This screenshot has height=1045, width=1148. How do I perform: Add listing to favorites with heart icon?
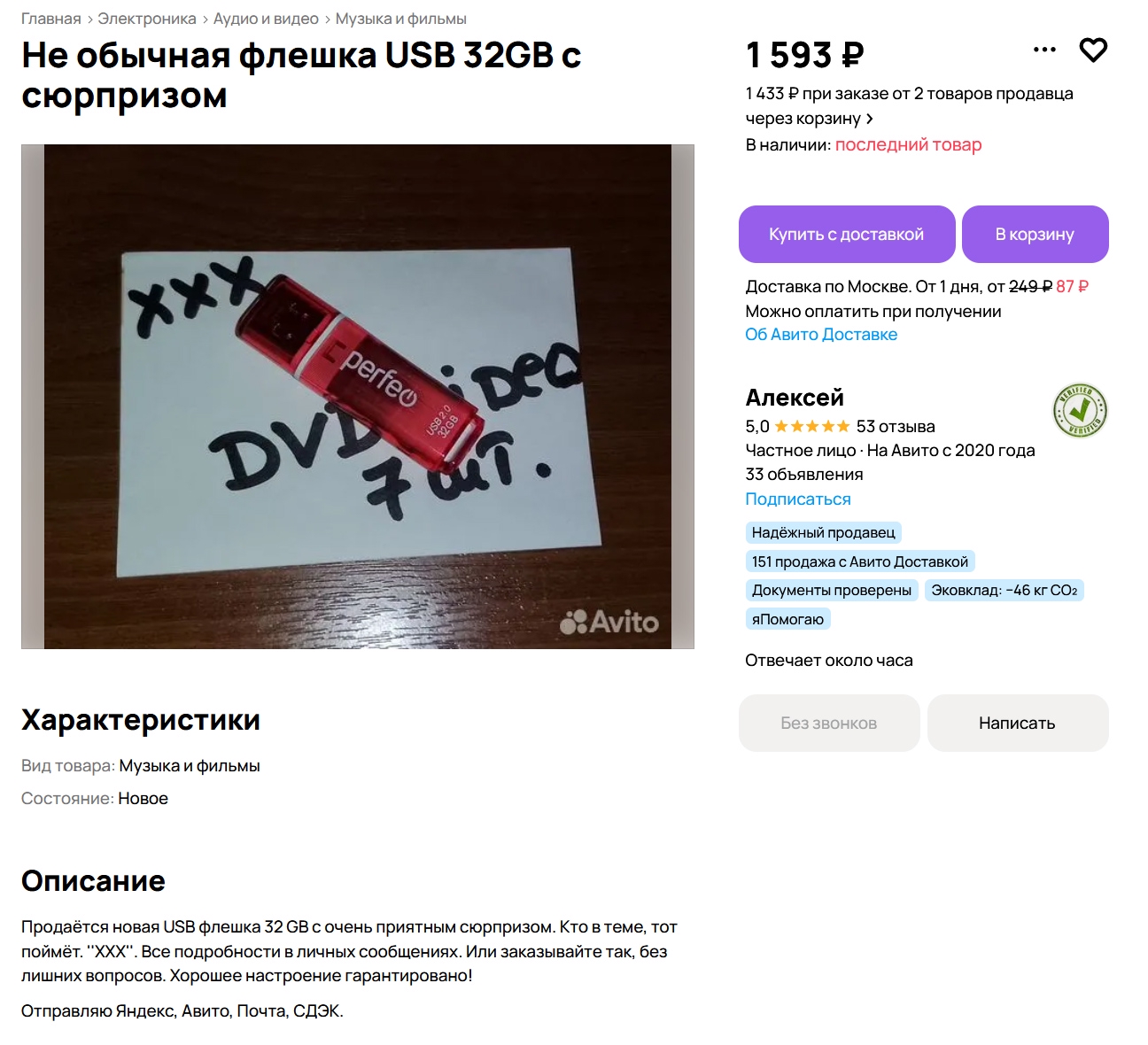pyautogui.click(x=1093, y=50)
